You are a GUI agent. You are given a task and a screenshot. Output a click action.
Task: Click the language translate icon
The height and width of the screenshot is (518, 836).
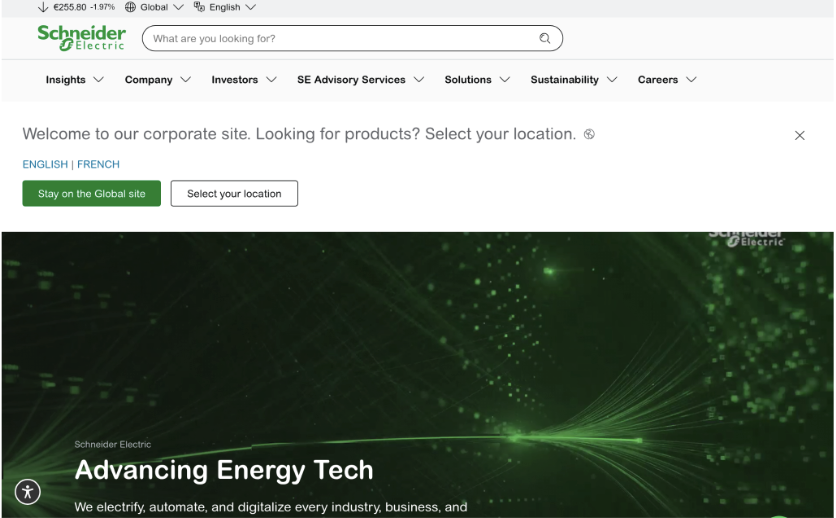199,7
